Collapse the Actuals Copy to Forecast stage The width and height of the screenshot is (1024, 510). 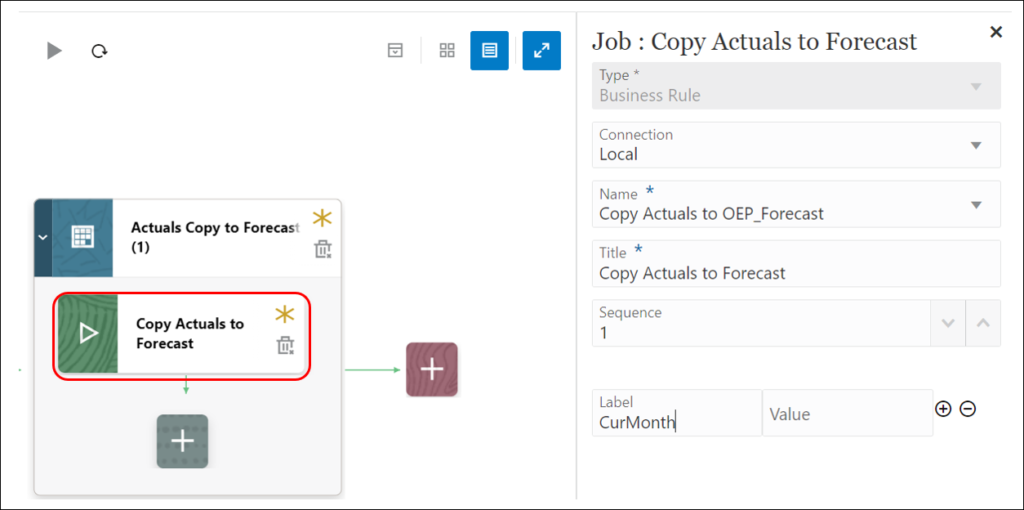[42, 237]
